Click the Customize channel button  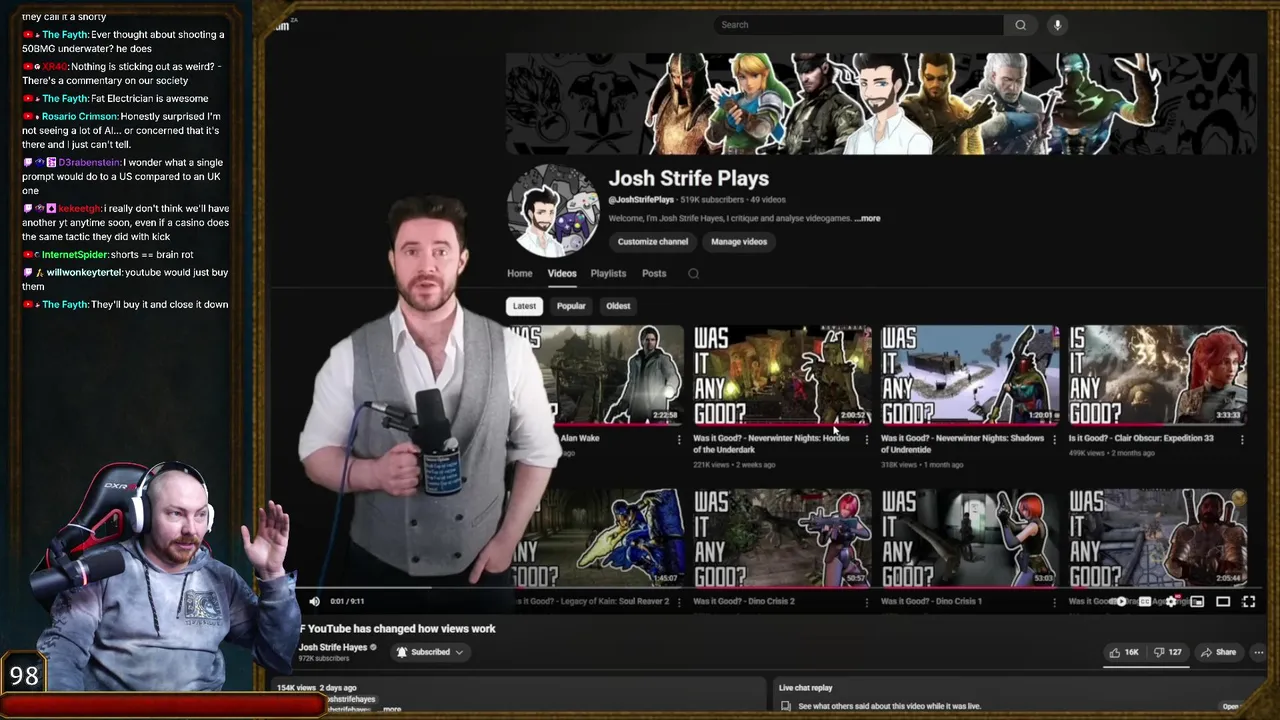653,241
